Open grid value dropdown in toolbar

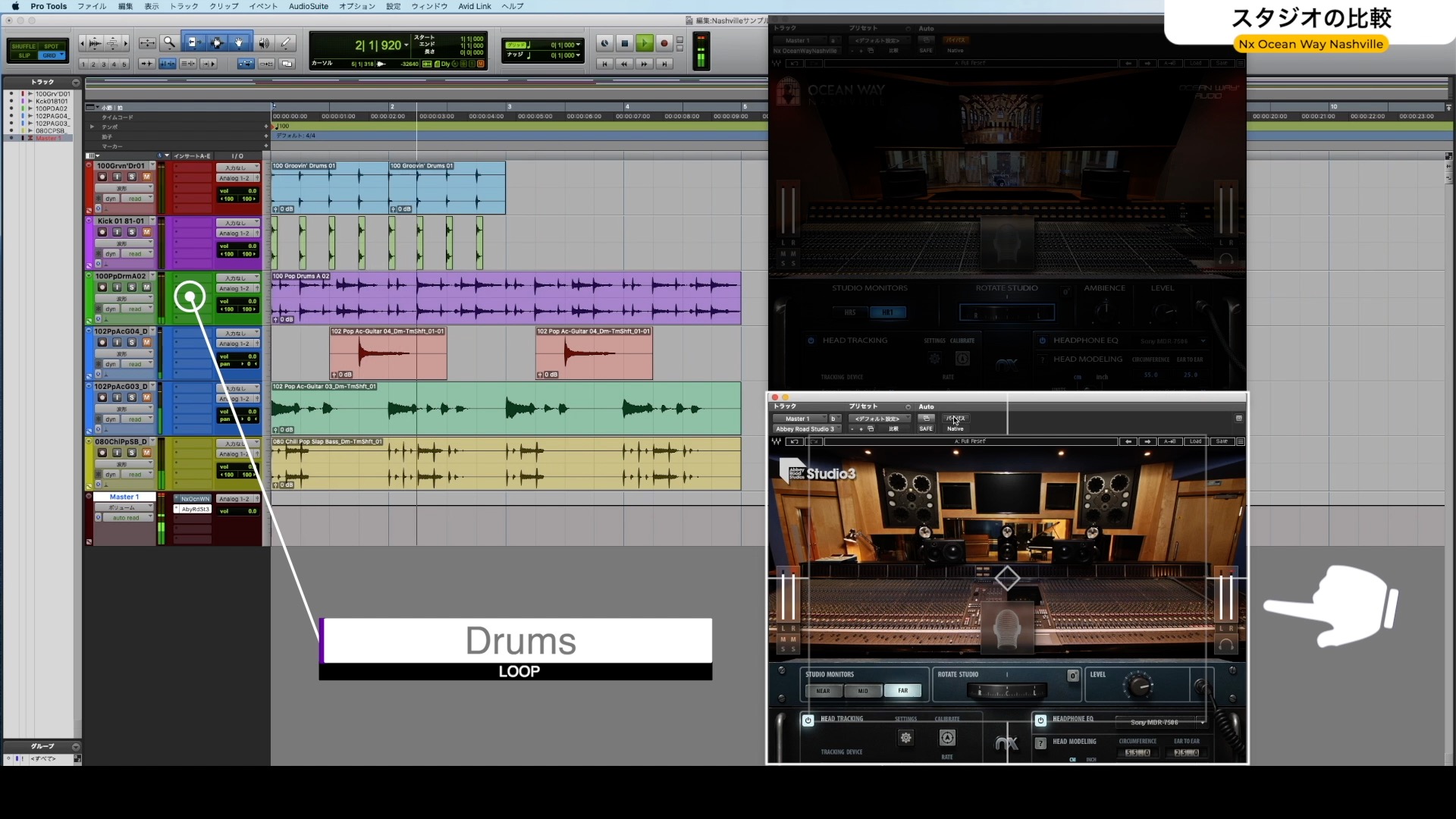click(x=579, y=45)
